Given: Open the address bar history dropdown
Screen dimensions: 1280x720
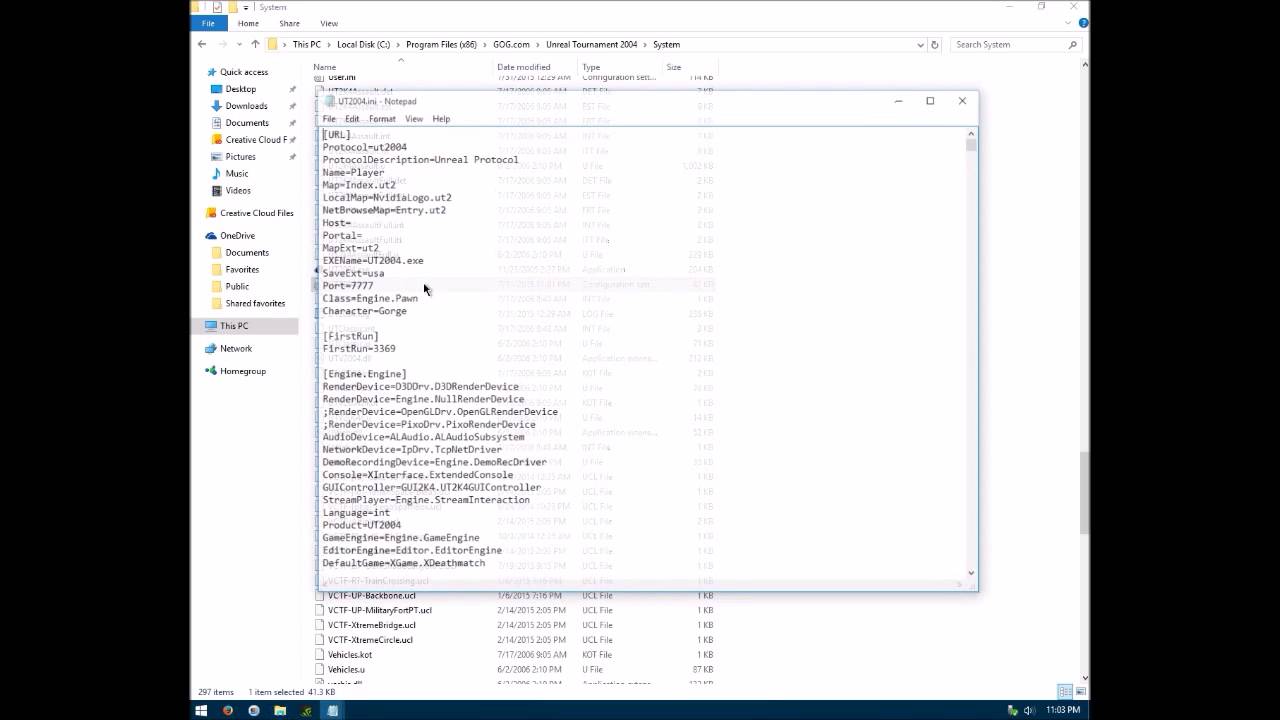Looking at the screenshot, I should click(x=921, y=44).
